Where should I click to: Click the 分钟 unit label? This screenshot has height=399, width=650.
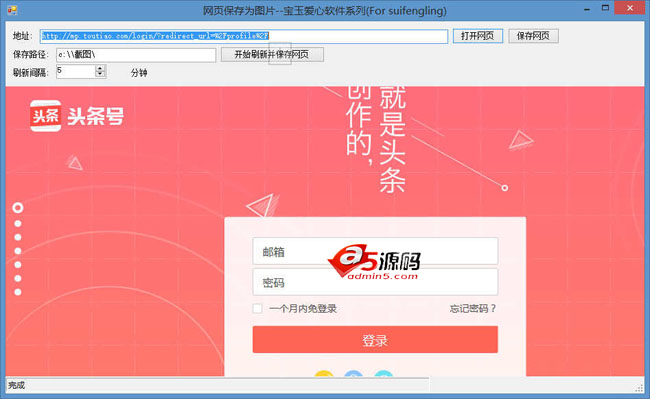click(139, 73)
